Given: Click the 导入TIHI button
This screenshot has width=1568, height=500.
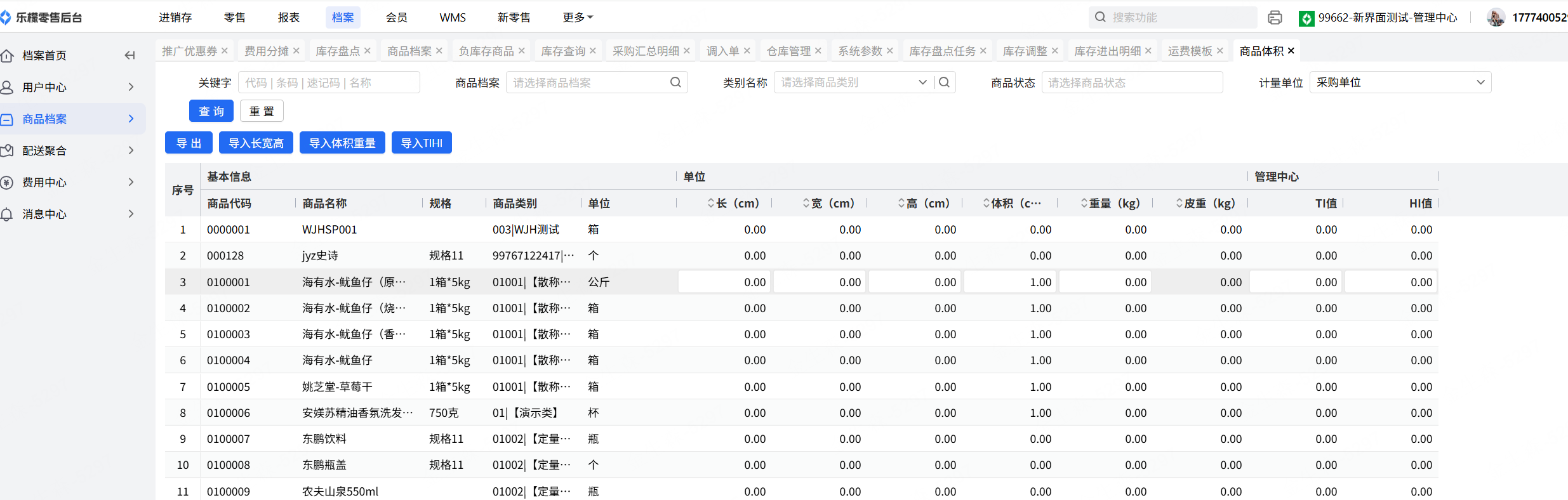Looking at the screenshot, I should pos(422,143).
